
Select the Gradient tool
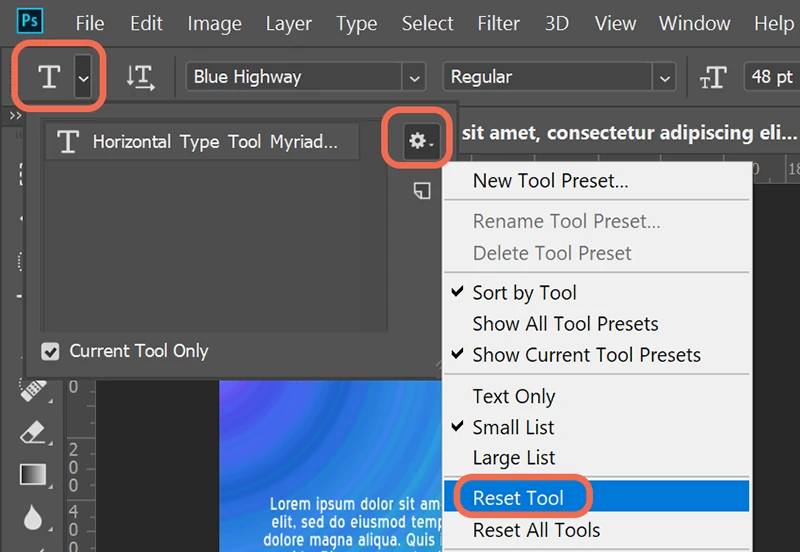pyautogui.click(x=33, y=474)
